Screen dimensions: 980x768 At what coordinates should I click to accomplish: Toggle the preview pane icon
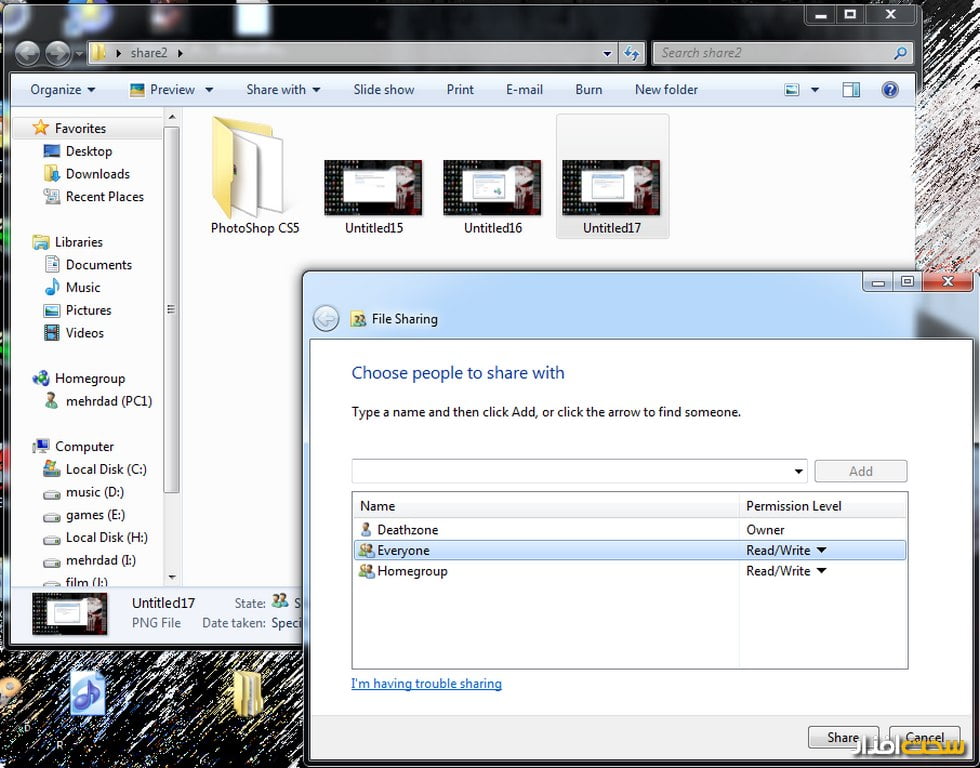pos(851,90)
